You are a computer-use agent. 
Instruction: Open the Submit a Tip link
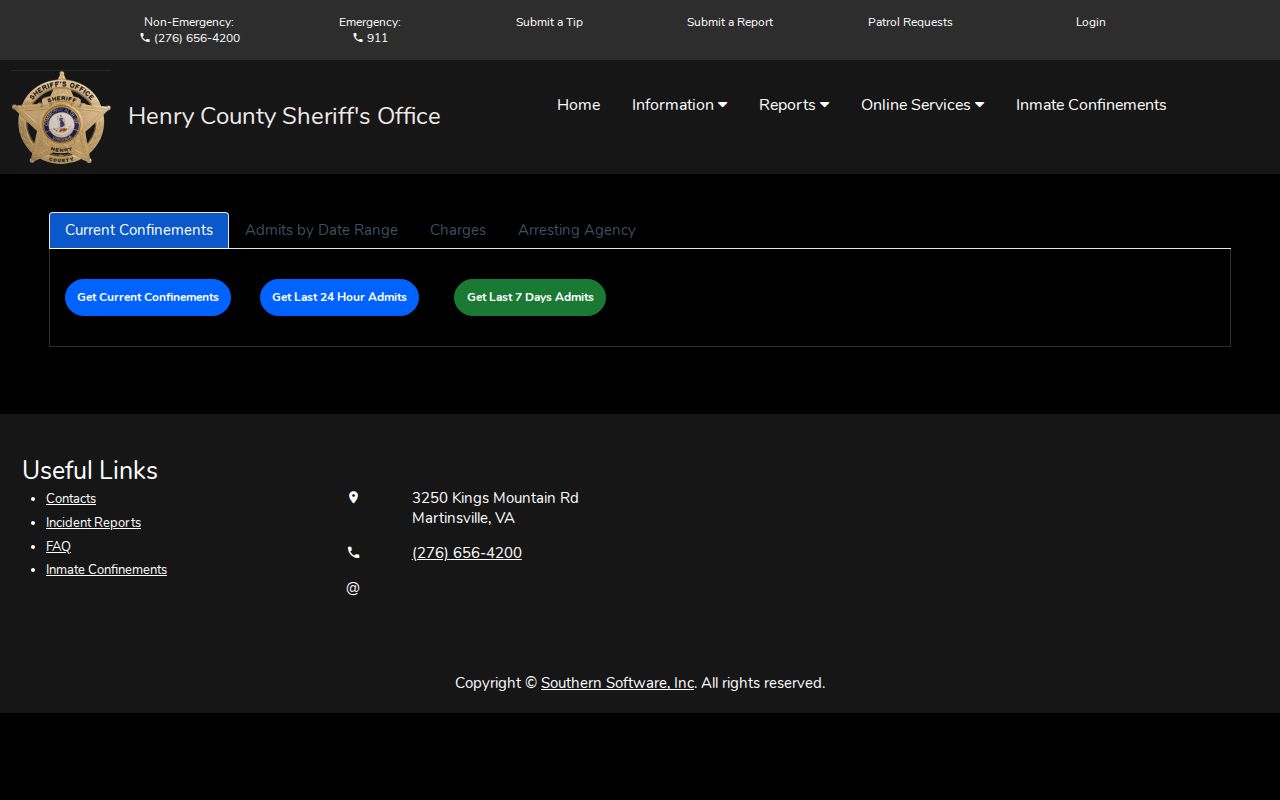coord(549,22)
